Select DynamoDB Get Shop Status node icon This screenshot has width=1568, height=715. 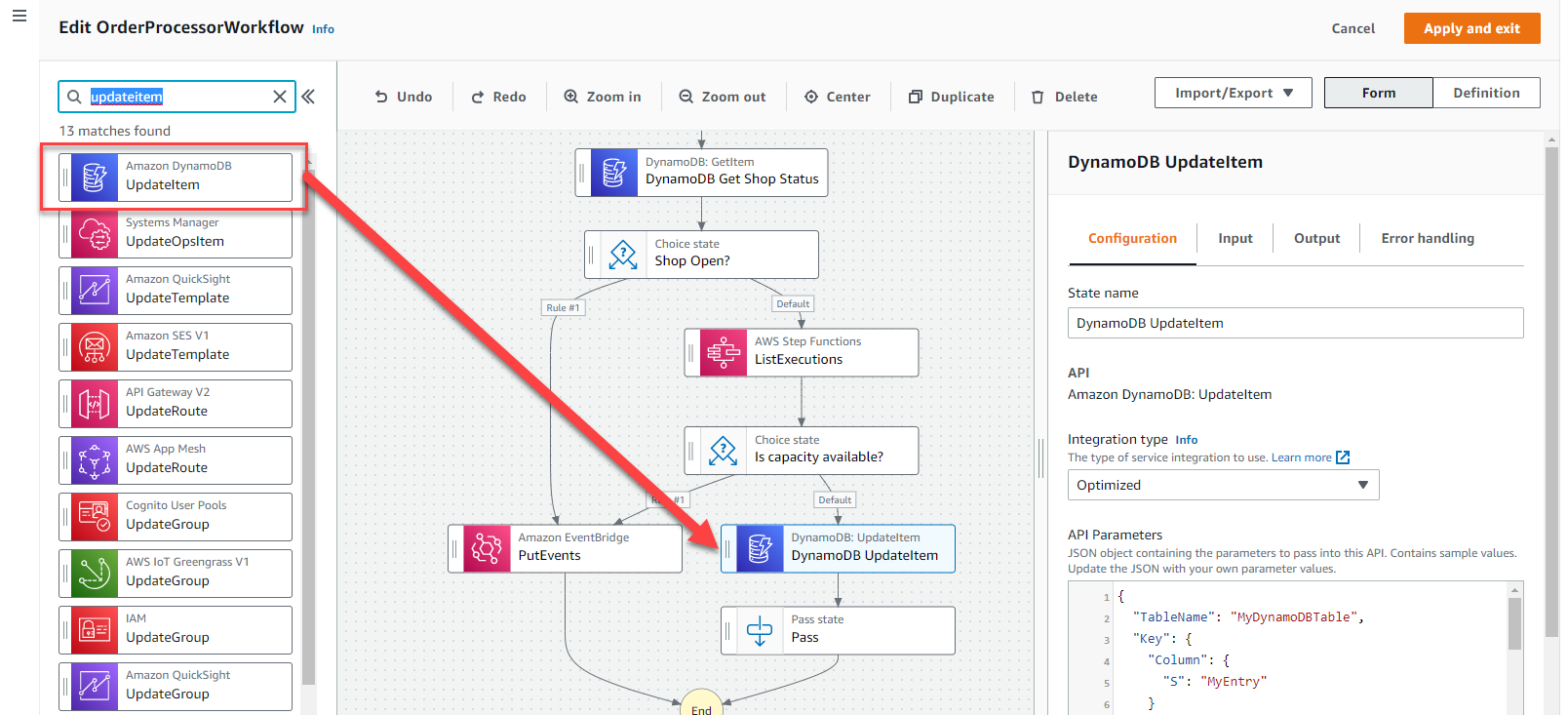point(614,173)
